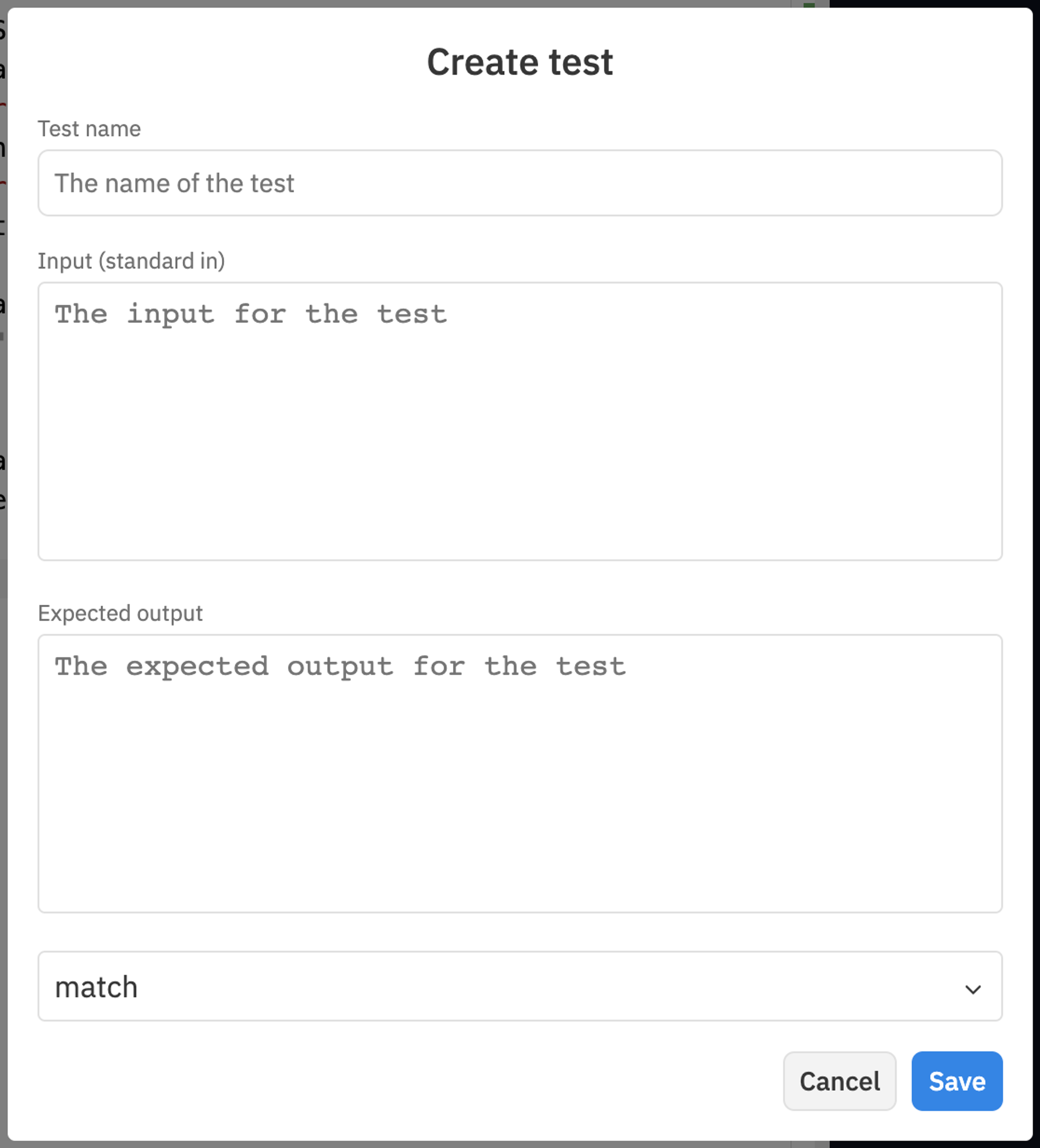Image resolution: width=1040 pixels, height=1148 pixels.
Task: Click the Expected output label
Action: pyautogui.click(x=120, y=613)
